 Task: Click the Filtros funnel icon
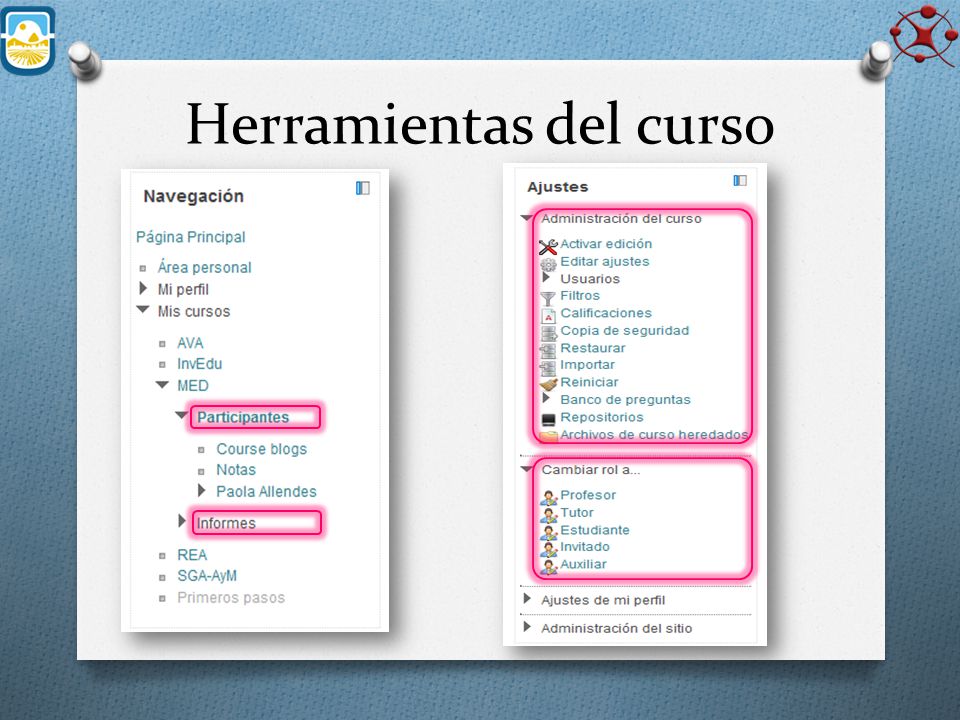(x=548, y=298)
